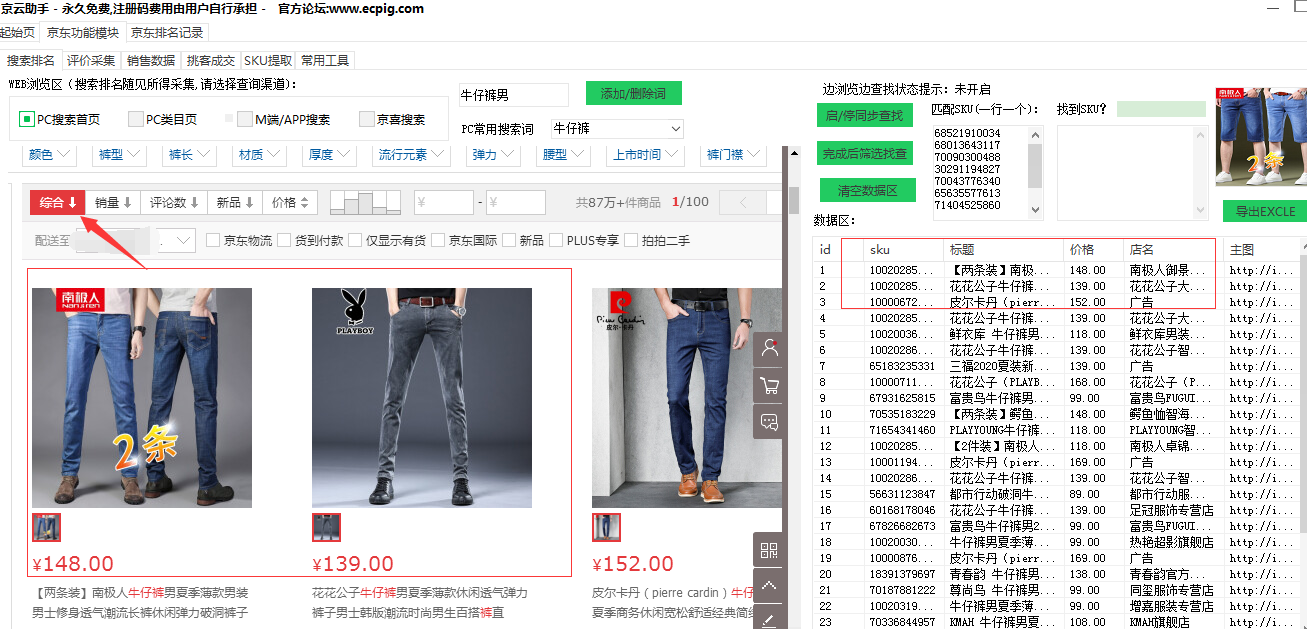Click the 添加/删除词 button
The image size is (1307, 629).
click(x=634, y=93)
